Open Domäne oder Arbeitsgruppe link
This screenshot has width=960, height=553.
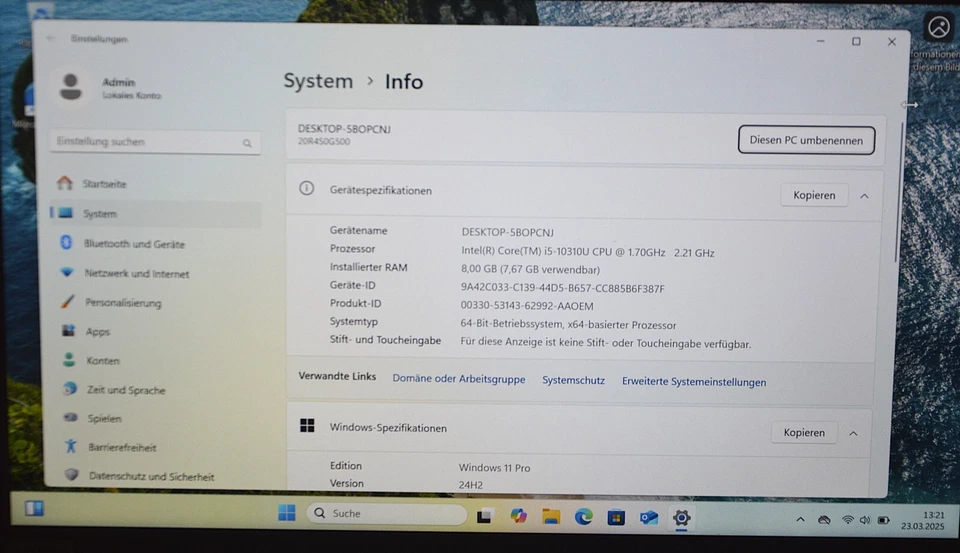459,379
